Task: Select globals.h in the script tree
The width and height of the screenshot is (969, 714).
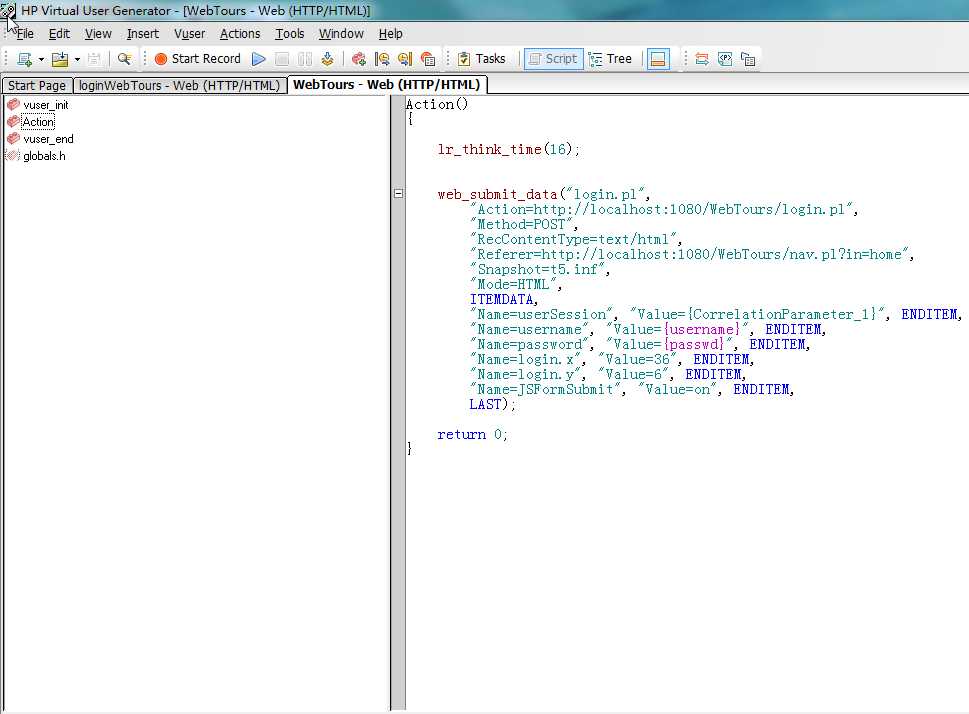Action: [x=44, y=156]
